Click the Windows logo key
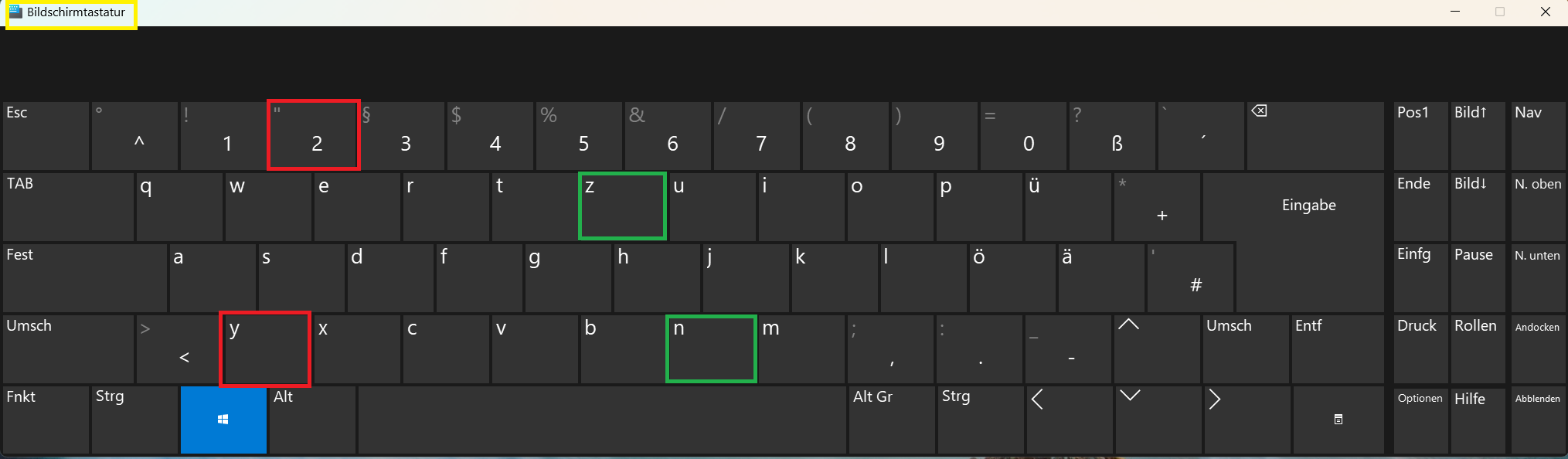This screenshot has width=1568, height=459. tap(223, 420)
